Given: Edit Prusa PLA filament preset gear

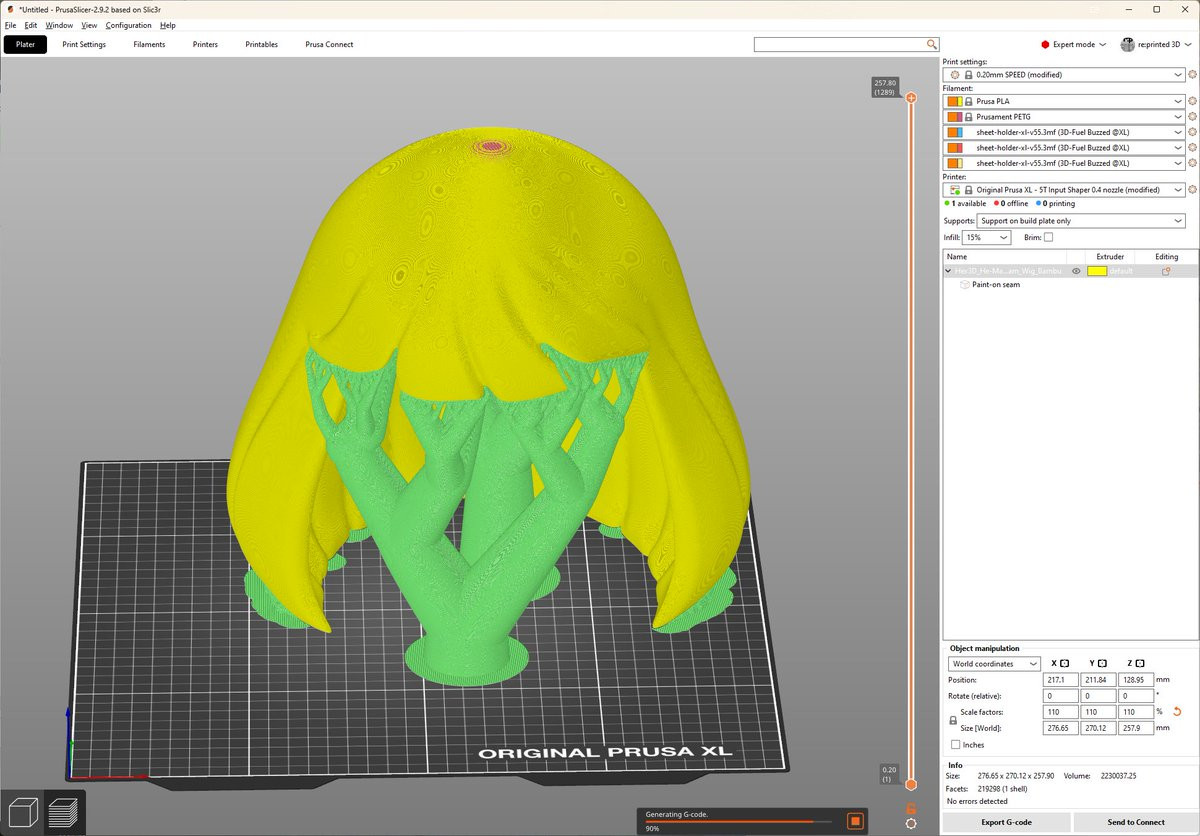Looking at the screenshot, I should point(1192,101).
